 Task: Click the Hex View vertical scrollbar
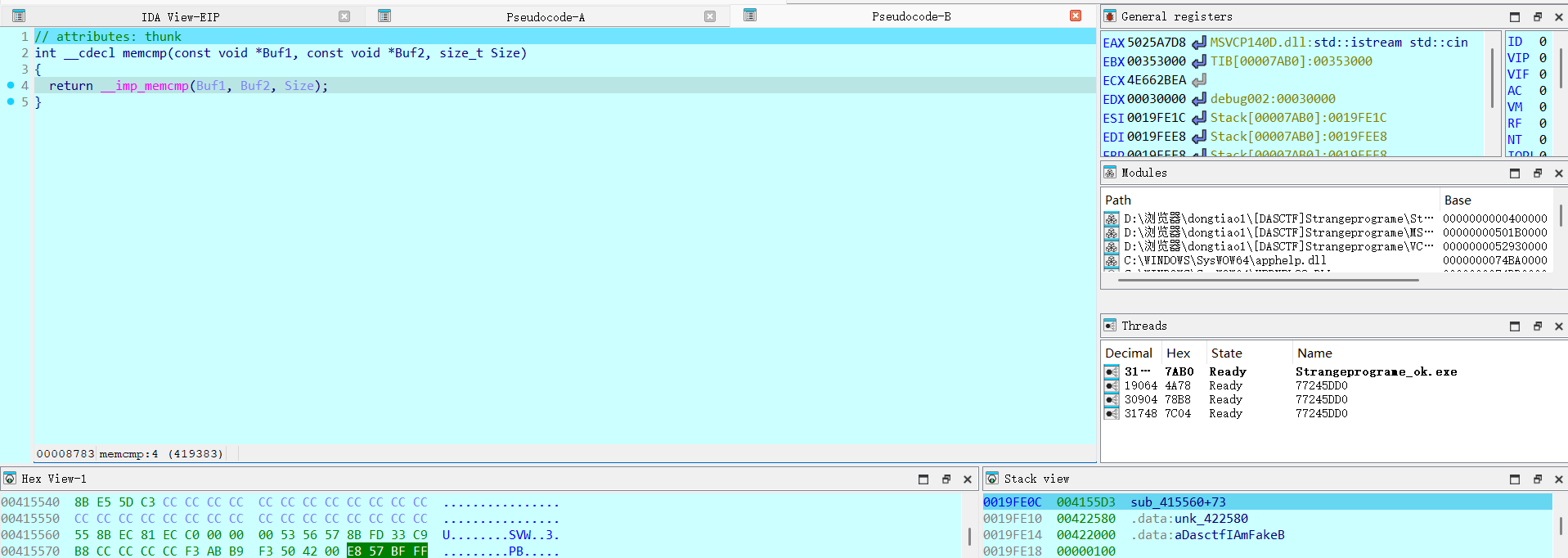[969, 537]
